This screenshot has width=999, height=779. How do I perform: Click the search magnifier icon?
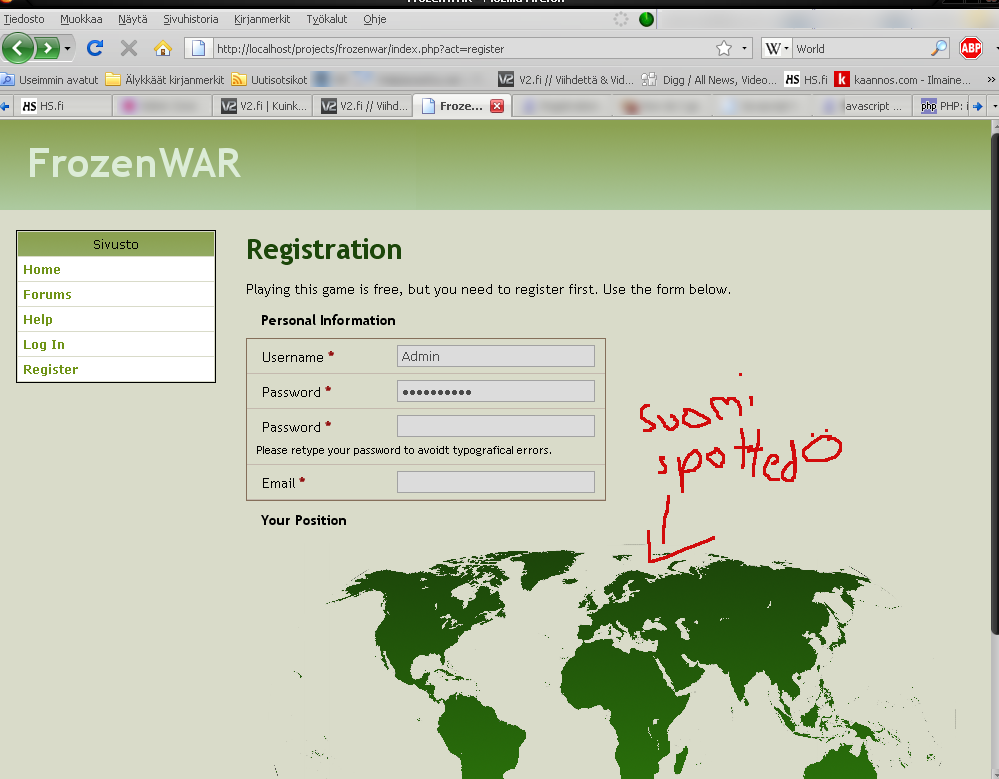point(938,48)
